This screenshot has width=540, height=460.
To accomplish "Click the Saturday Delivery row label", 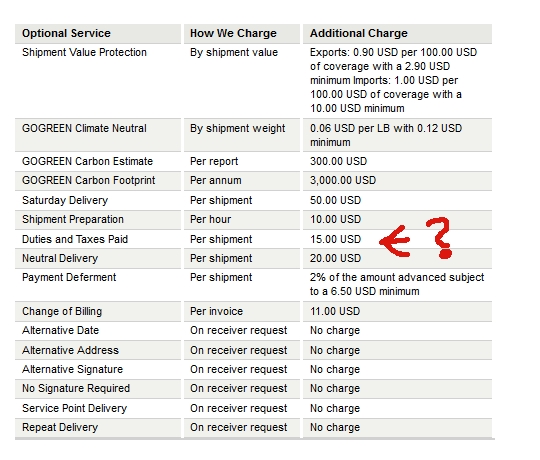I will tap(65, 200).
